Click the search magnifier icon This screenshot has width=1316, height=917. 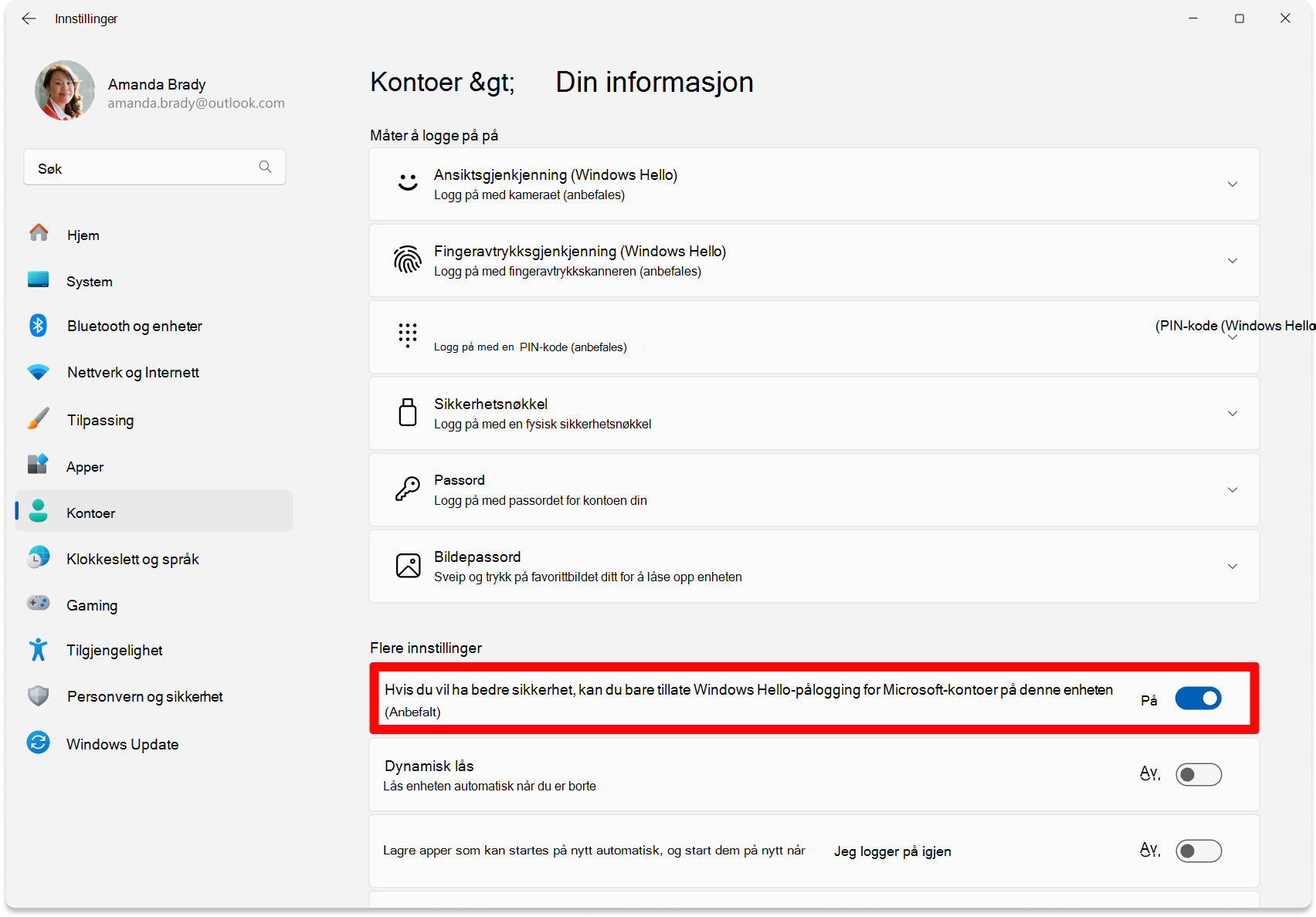[265, 167]
